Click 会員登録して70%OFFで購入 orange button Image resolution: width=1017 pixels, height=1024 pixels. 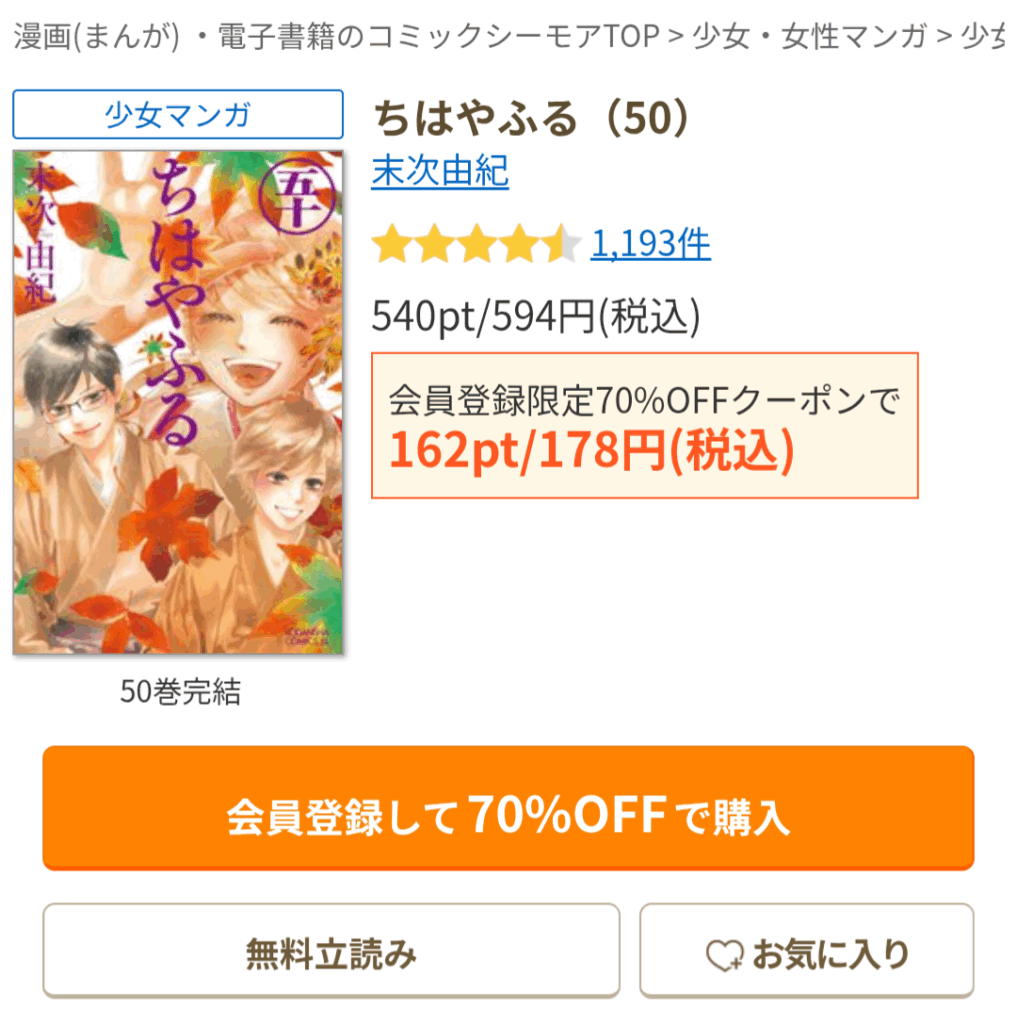pos(508,808)
